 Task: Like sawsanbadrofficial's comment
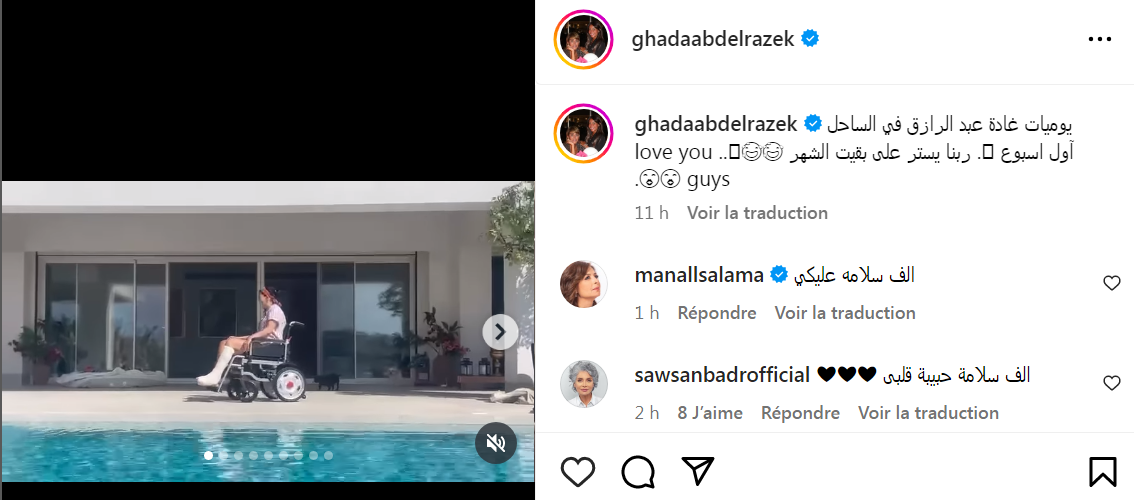click(x=1112, y=384)
